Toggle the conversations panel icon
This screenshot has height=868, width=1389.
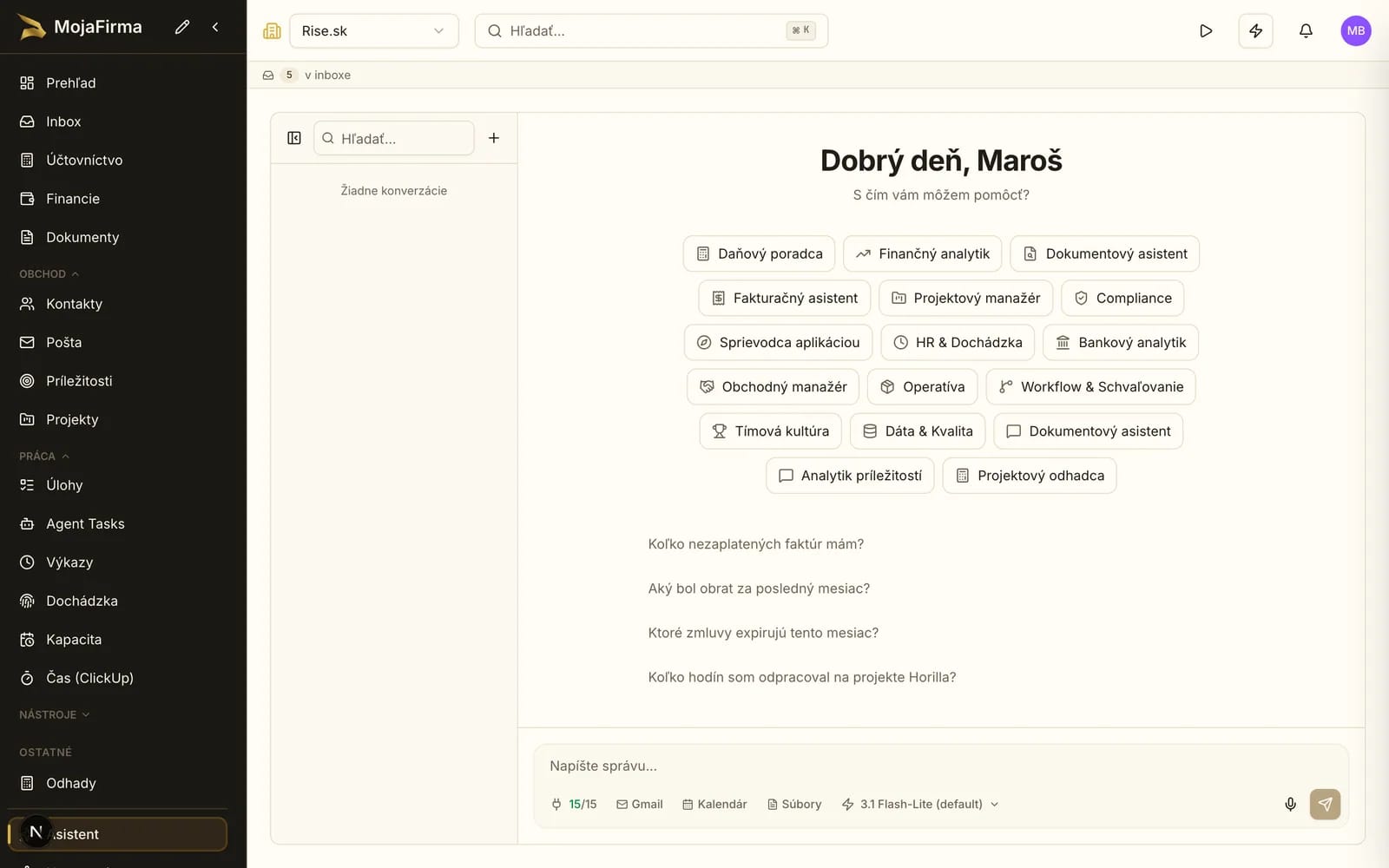[294, 138]
